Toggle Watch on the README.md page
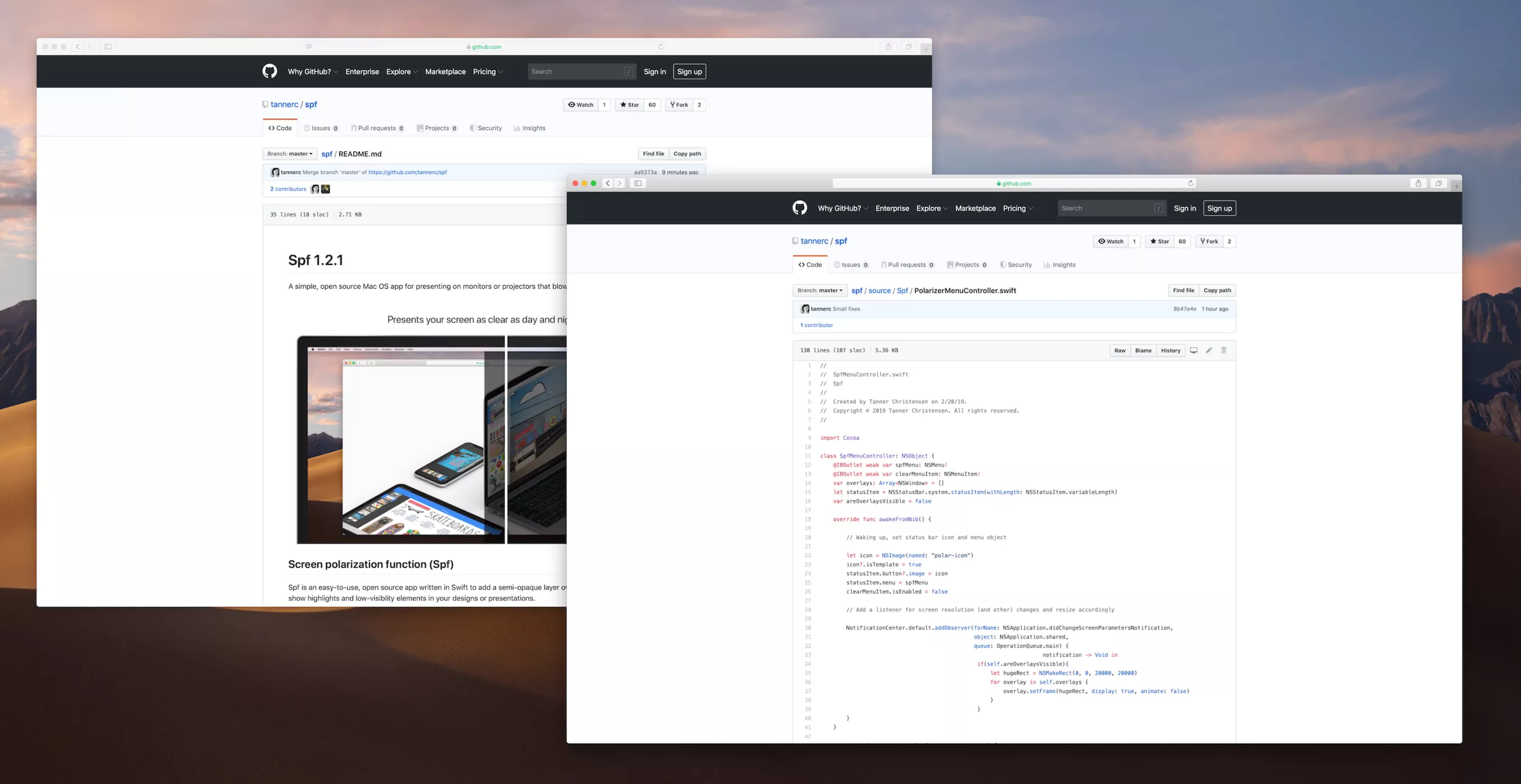The width and height of the screenshot is (1521, 784). pos(580,105)
